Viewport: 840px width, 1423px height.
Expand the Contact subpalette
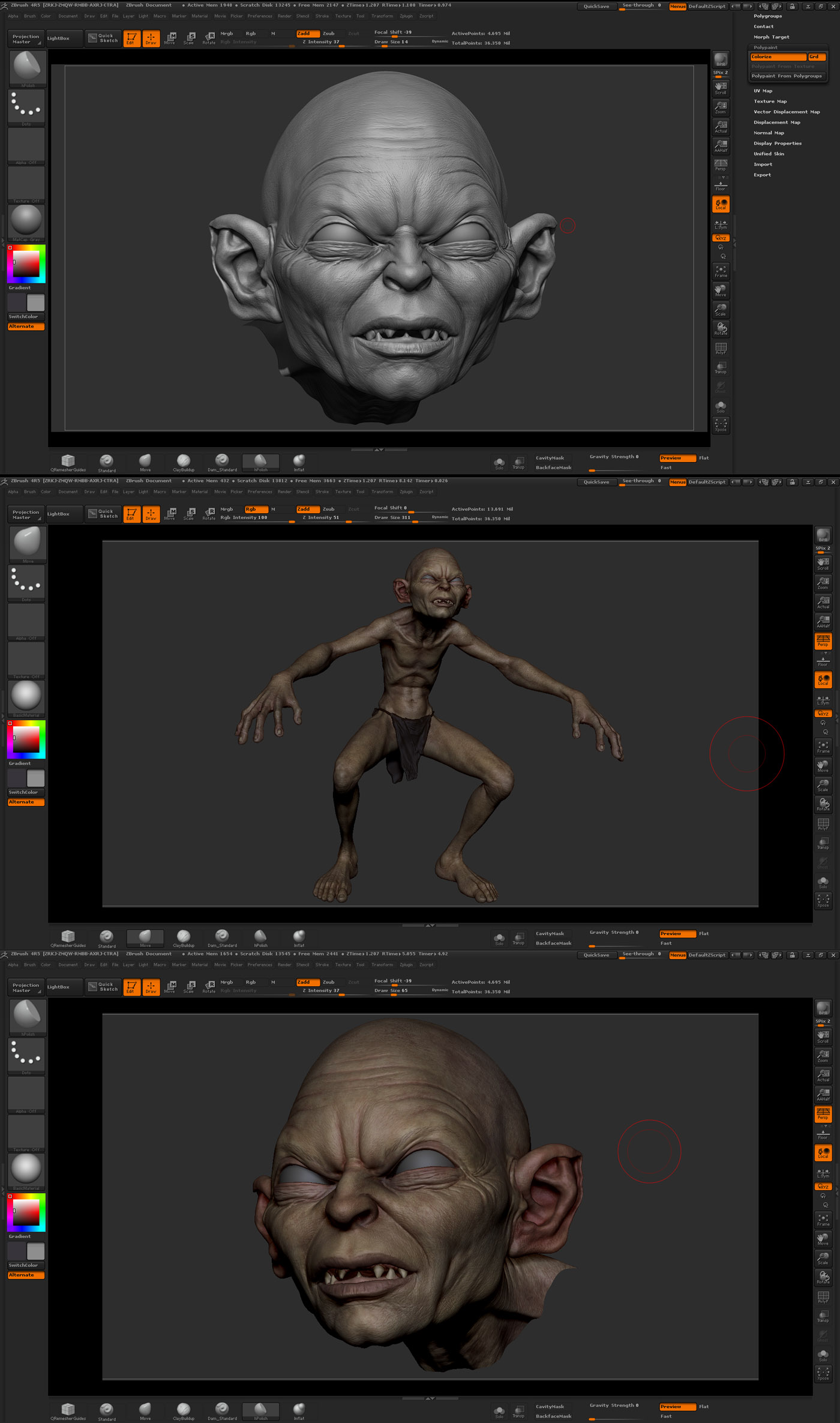coord(763,26)
